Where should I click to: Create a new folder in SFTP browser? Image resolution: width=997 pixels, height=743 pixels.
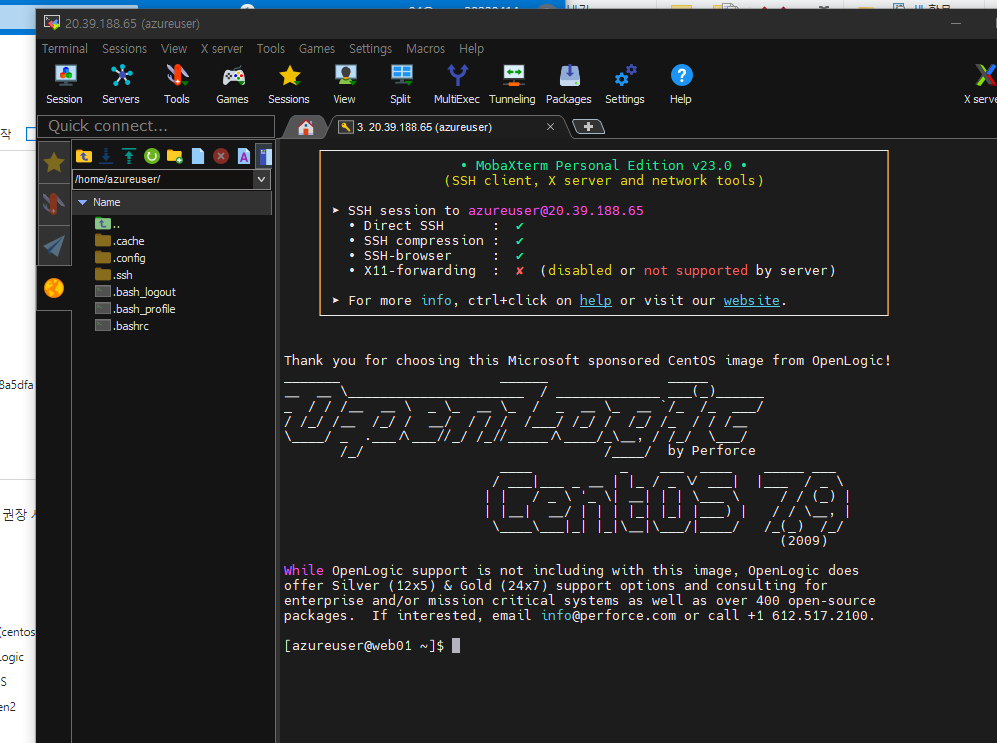(x=175, y=156)
